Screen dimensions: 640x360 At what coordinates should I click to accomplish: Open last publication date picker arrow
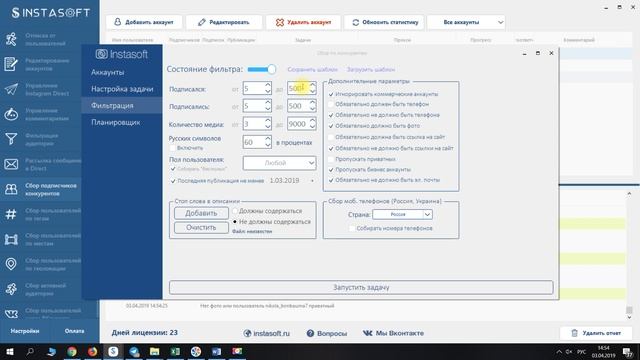tap(312, 180)
